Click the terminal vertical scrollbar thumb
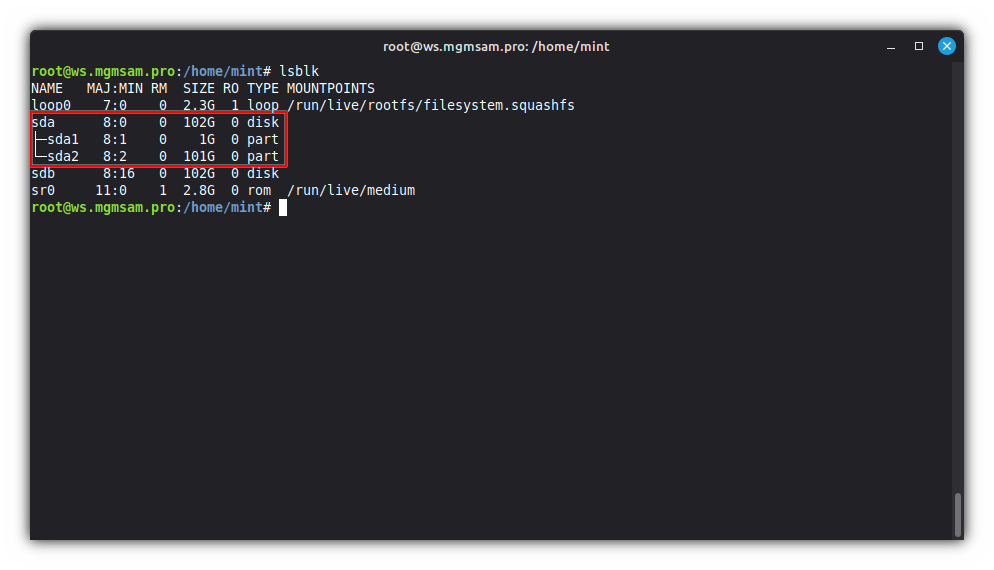Screen dimensions: 994x570 point(958,514)
